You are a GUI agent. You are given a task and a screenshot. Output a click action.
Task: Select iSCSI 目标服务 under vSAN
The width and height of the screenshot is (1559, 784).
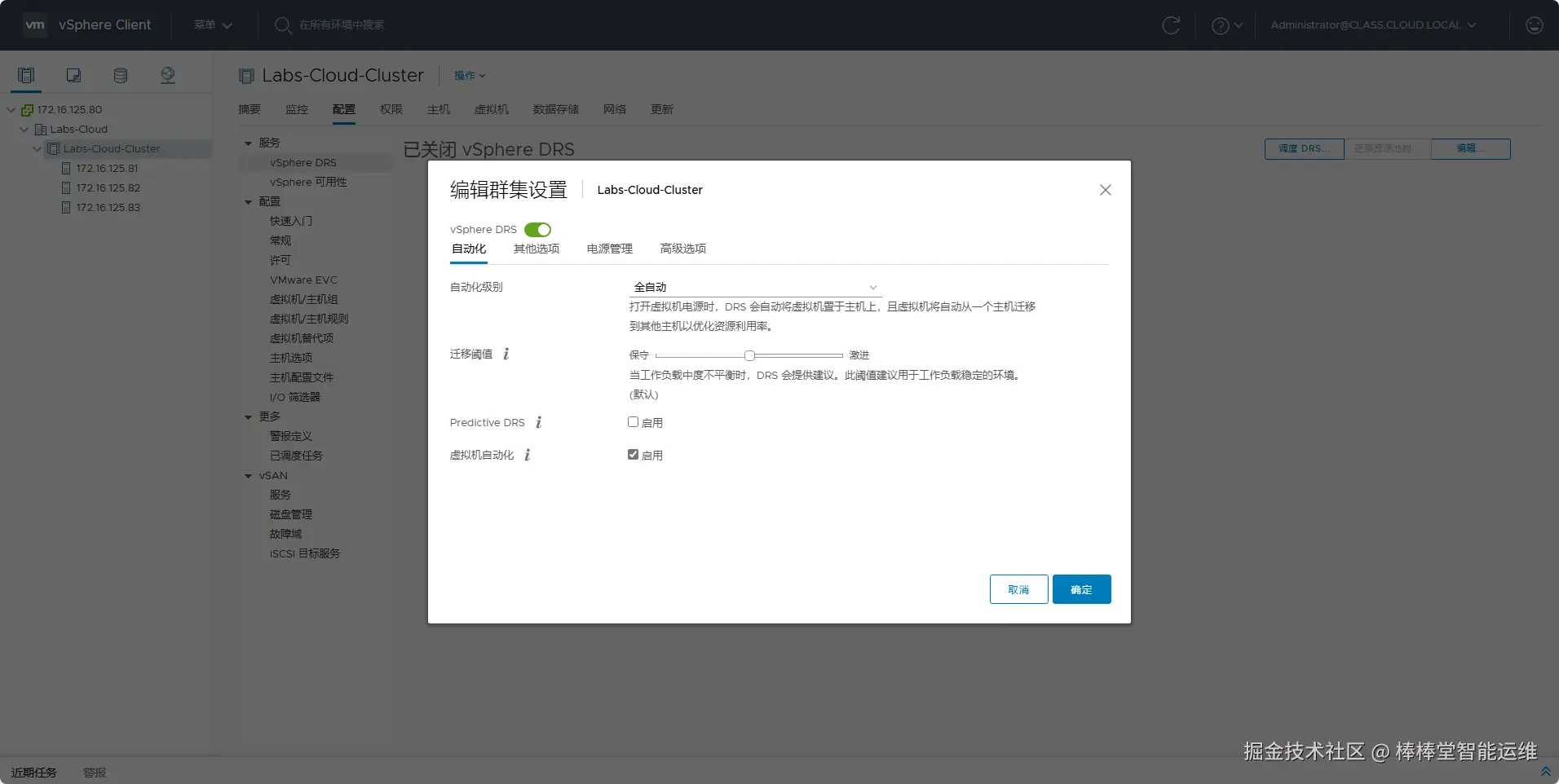[x=305, y=554]
